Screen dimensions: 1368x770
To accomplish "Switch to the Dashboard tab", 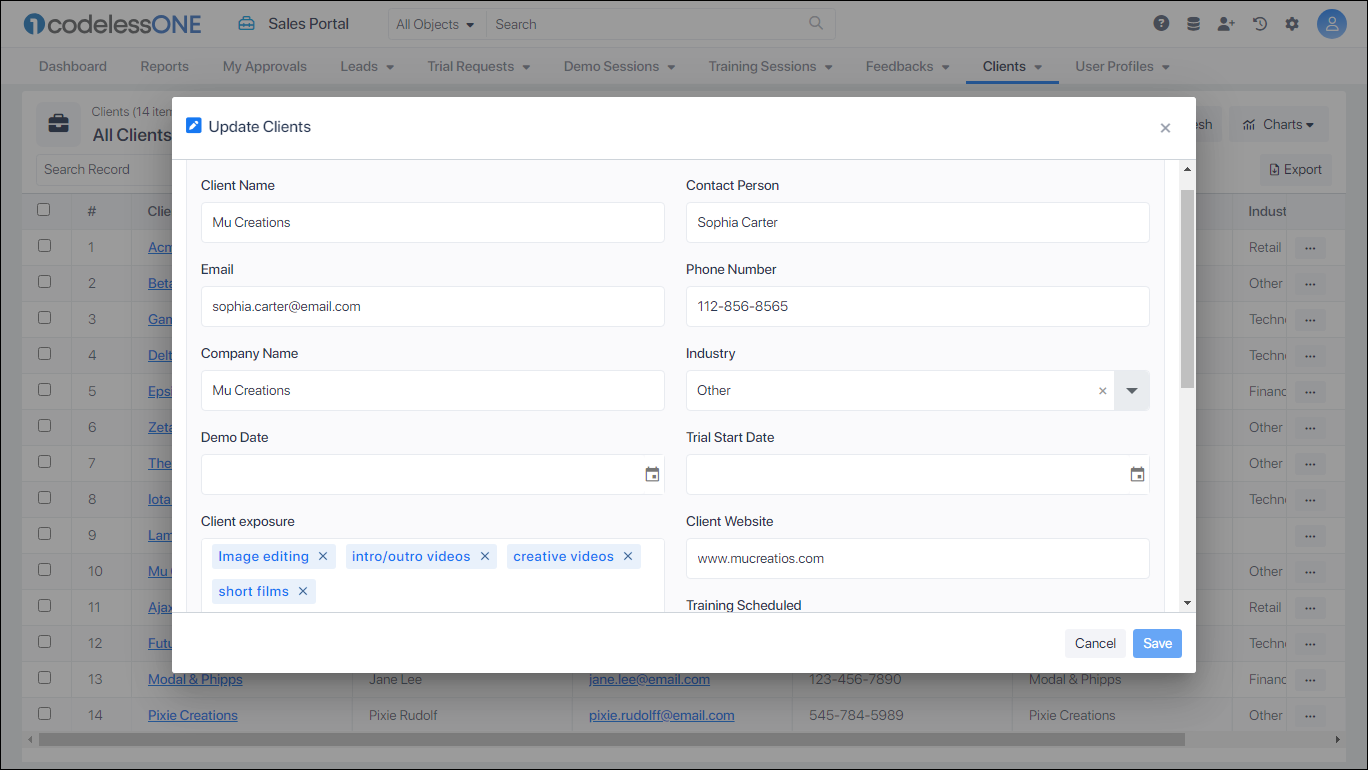I will (x=72, y=66).
